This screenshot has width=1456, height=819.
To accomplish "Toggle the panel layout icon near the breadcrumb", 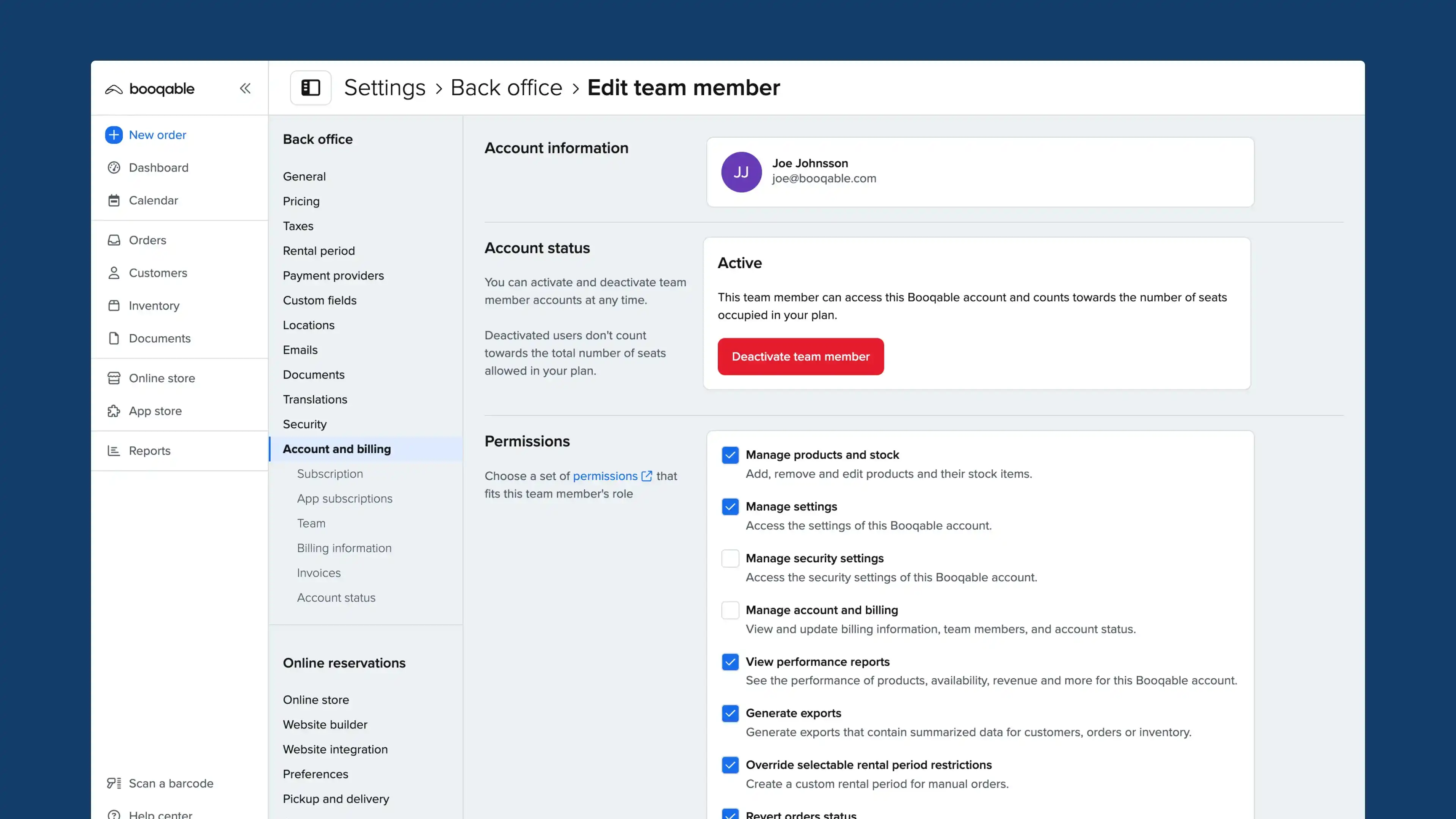I will 310,88.
